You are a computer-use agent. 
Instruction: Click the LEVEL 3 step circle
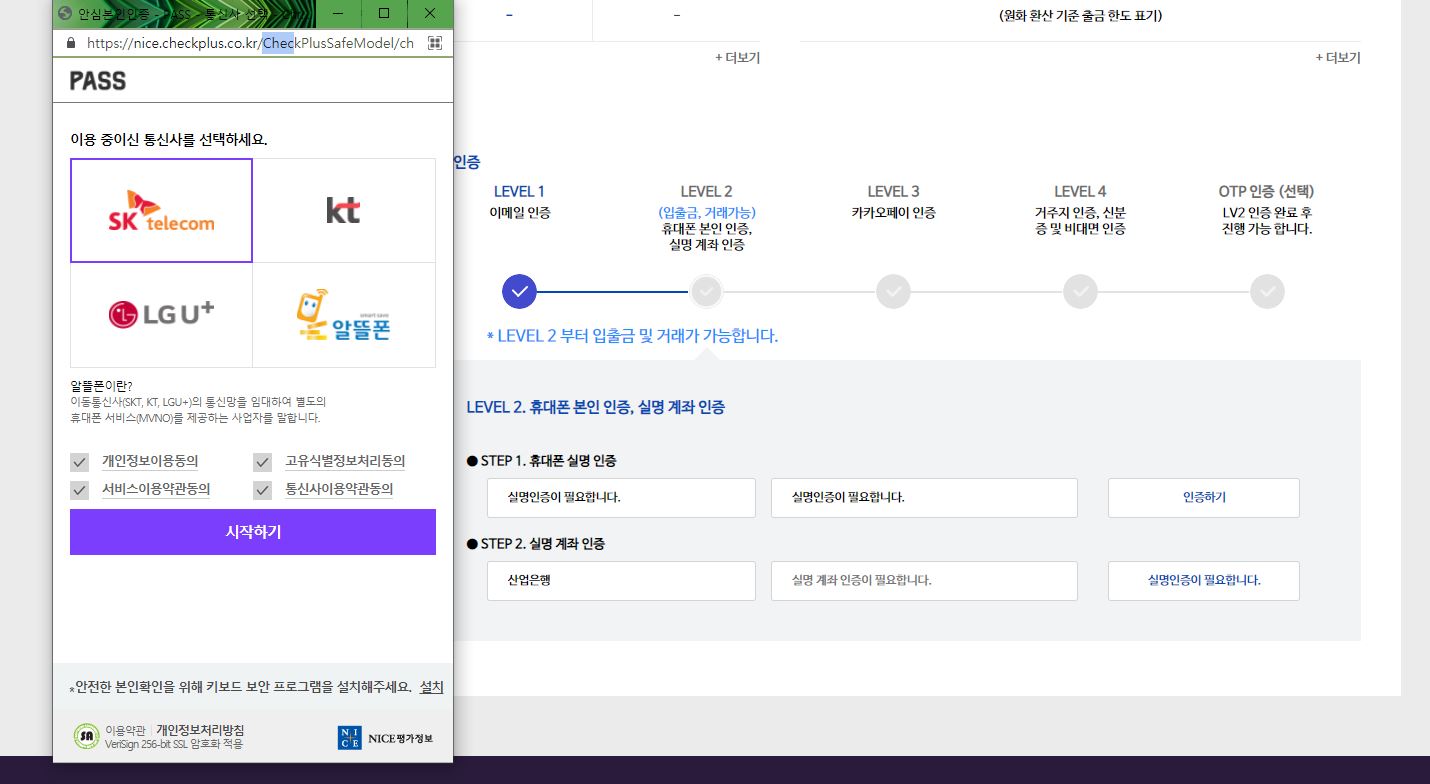[x=893, y=291]
